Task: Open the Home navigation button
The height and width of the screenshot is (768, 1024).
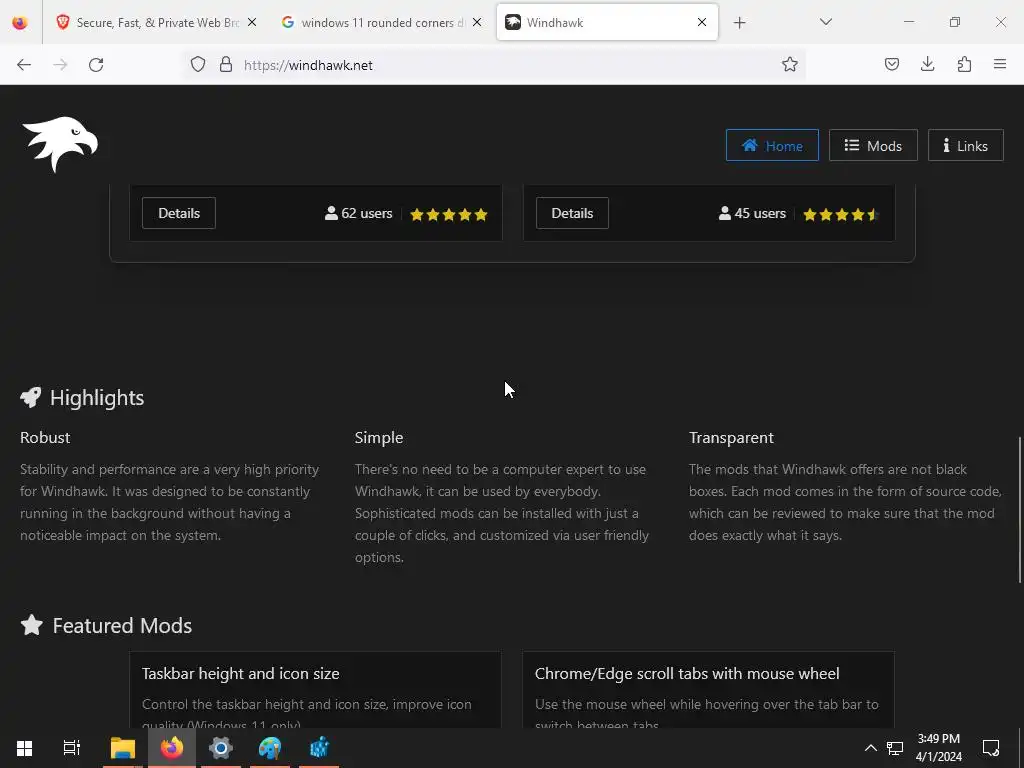Action: 772,146
